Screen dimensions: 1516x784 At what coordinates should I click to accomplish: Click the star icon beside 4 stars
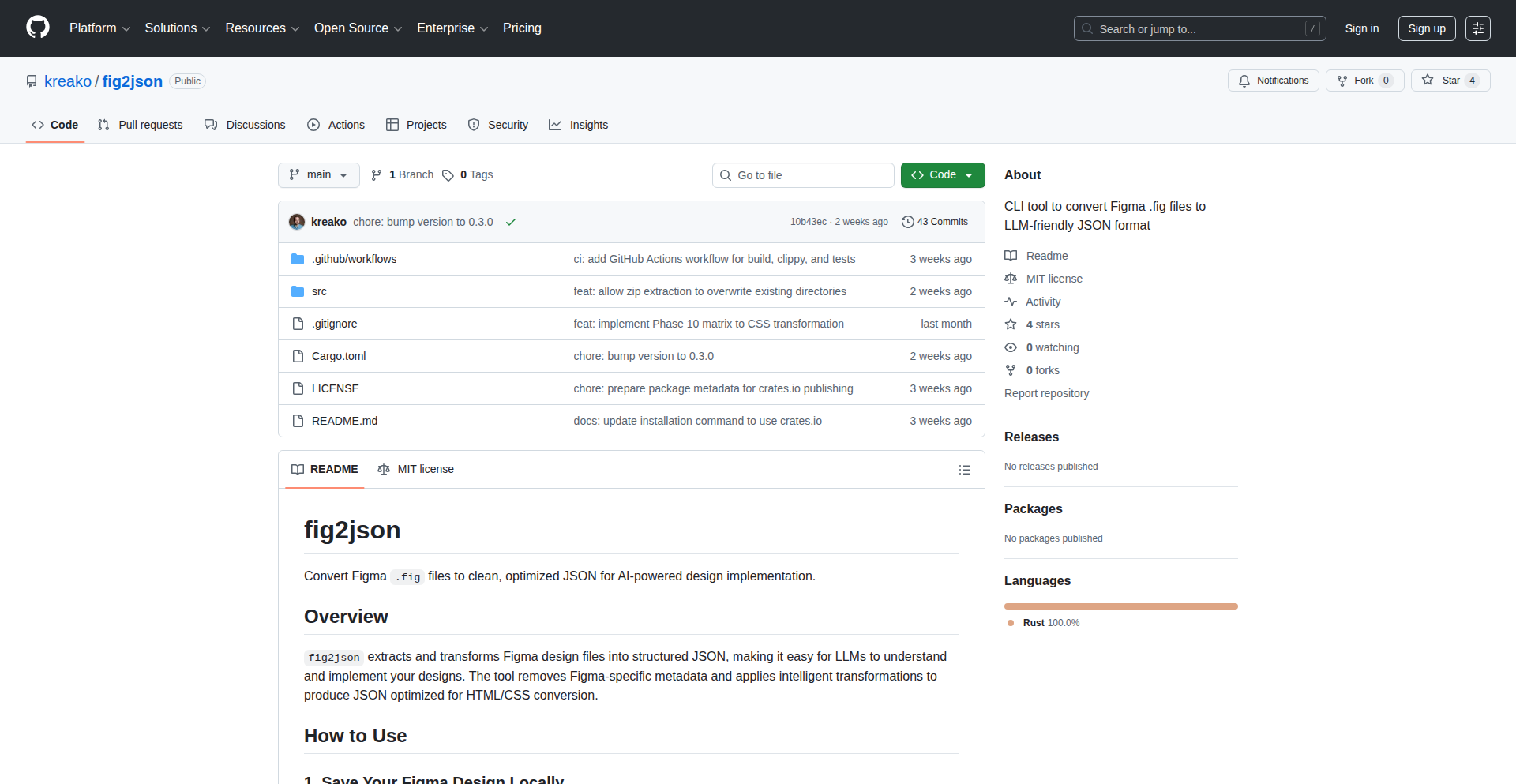pos(1011,324)
